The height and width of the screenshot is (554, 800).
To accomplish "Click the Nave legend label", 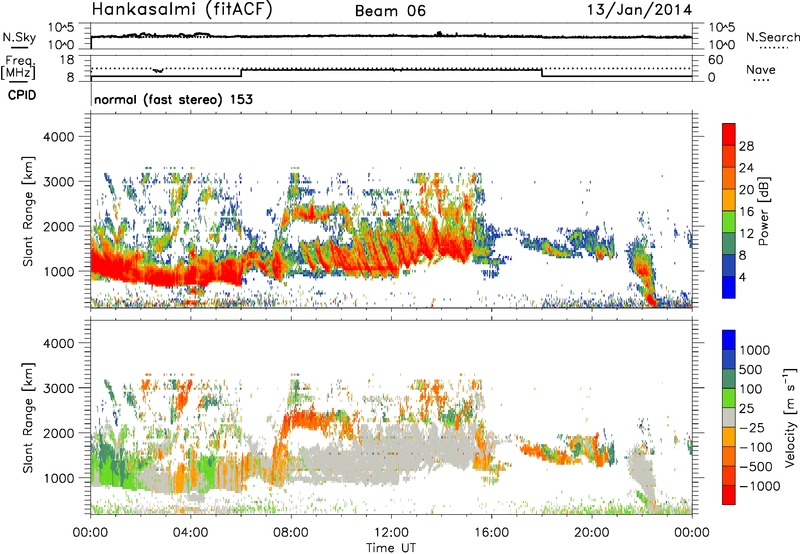I will click(761, 69).
